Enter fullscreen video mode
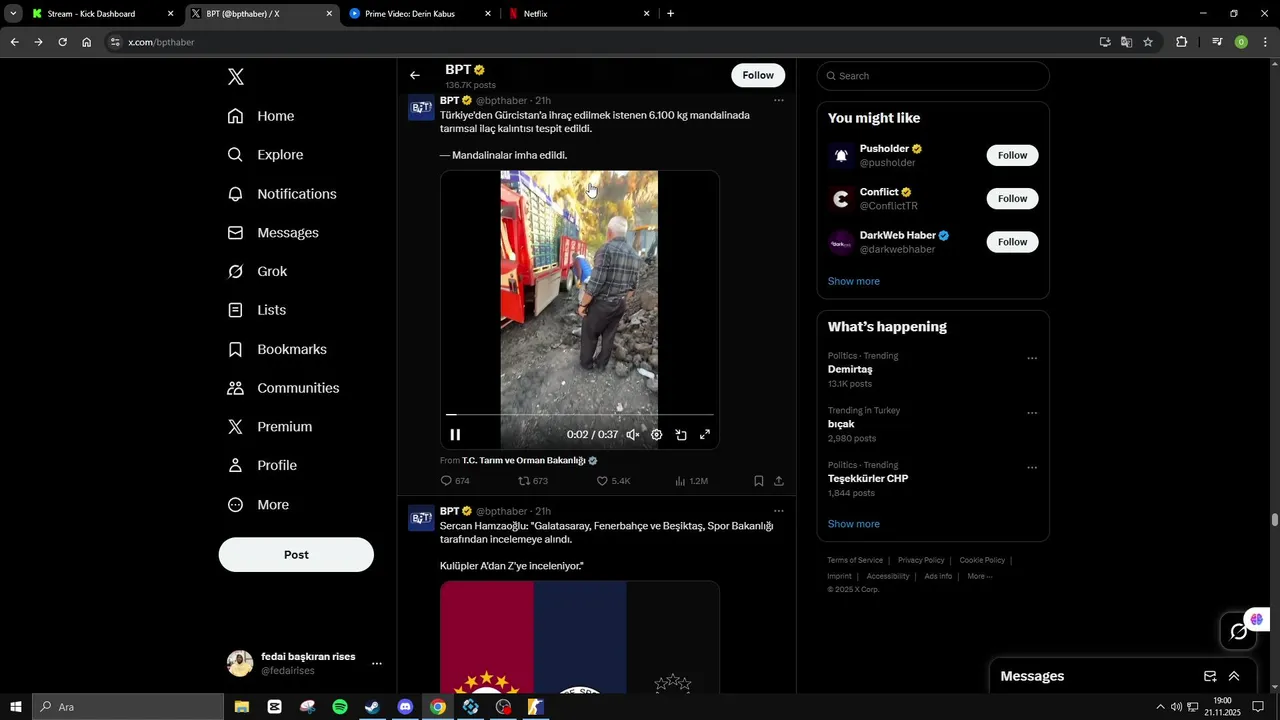The width and height of the screenshot is (1280, 720). pos(705,435)
